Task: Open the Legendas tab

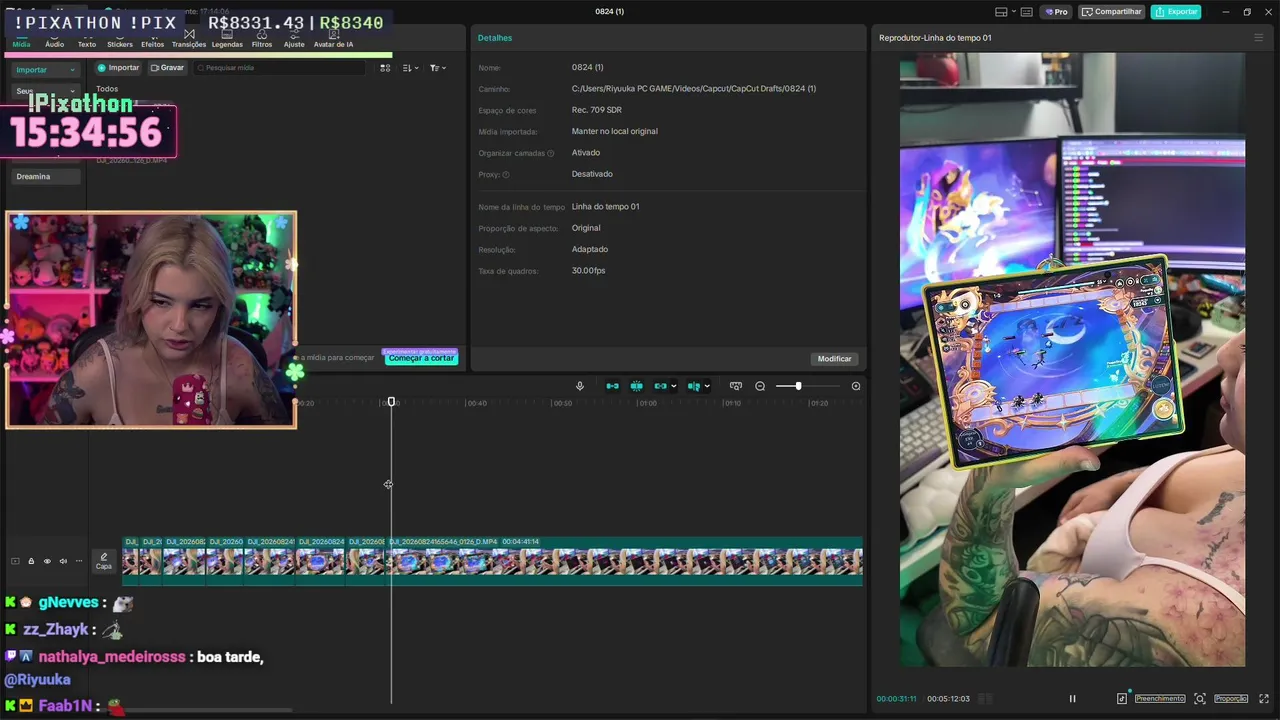Action: pos(227,39)
